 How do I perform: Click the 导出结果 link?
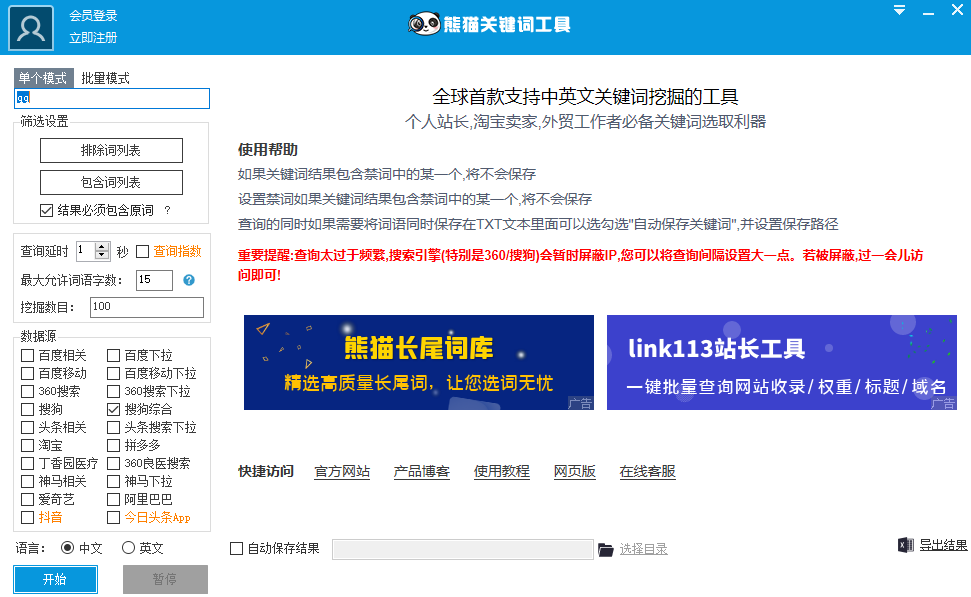tap(943, 545)
